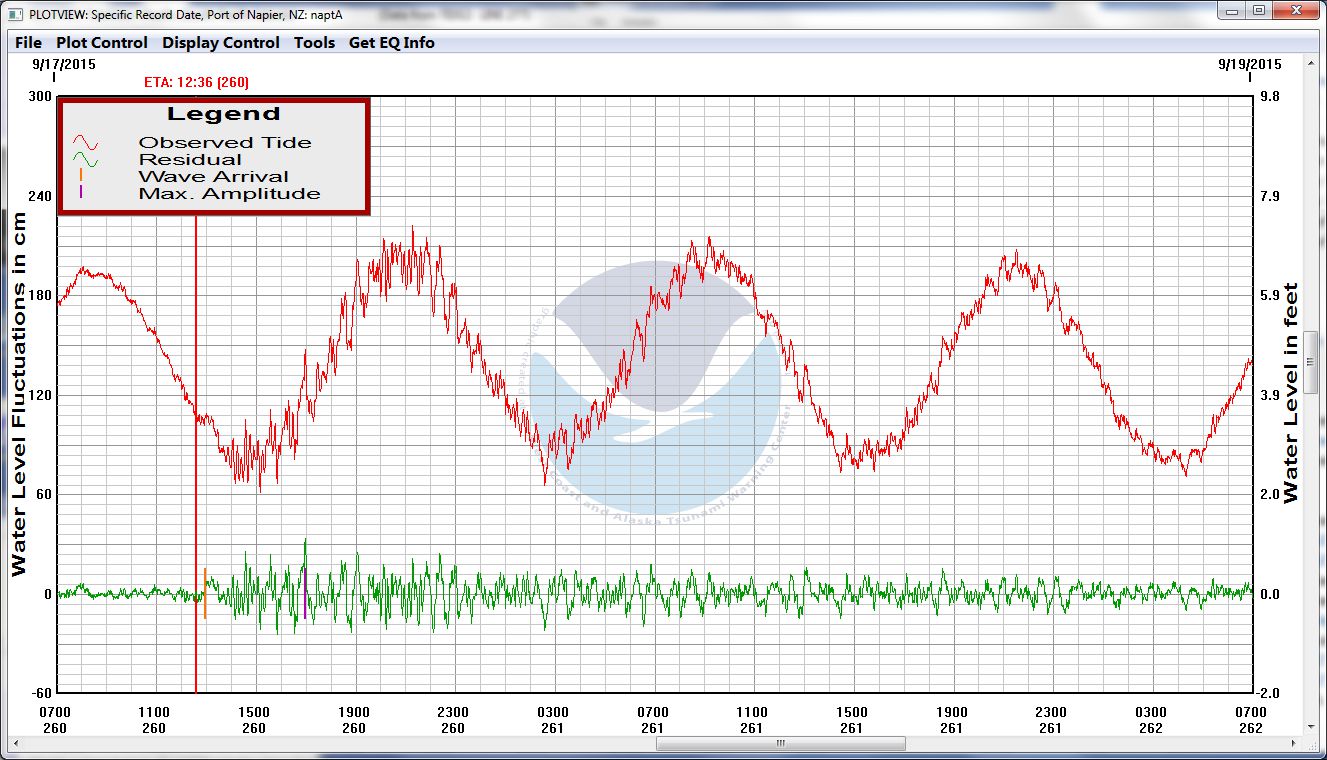Viewport: 1327px width, 760px height.
Task: Click the green Residual legend symbol
Action: [x=85, y=160]
